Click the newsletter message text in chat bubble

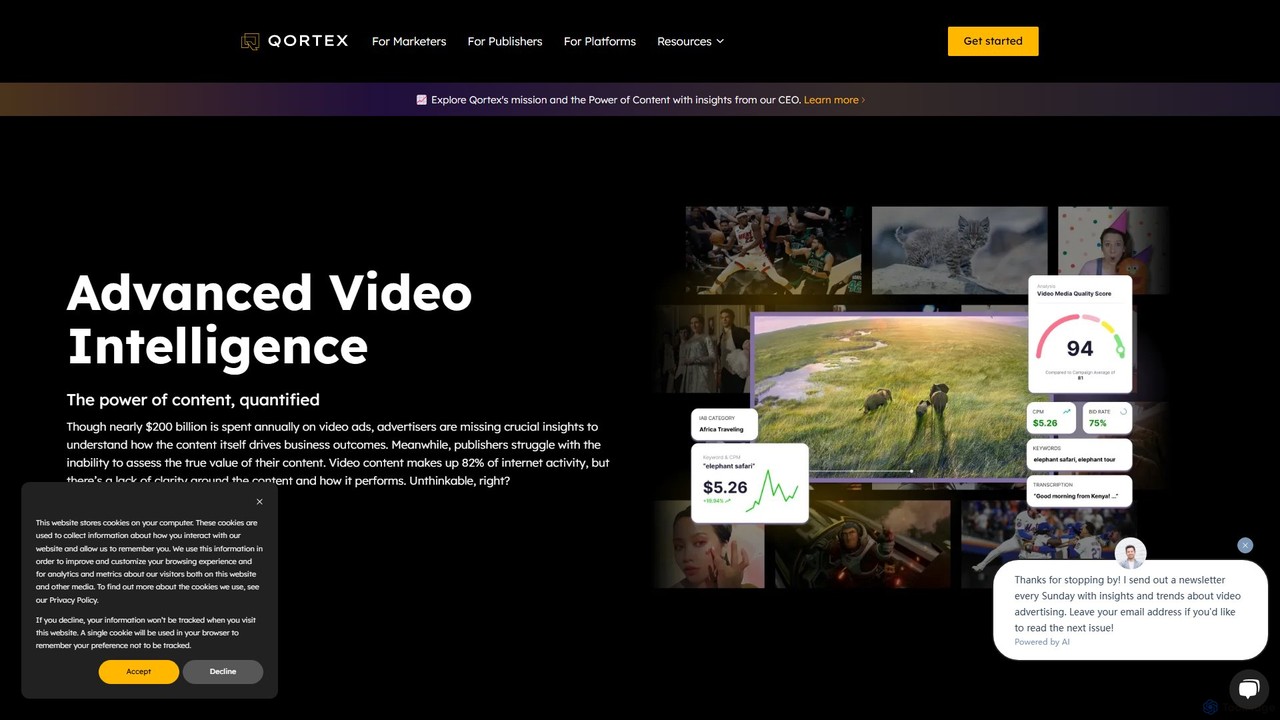pyautogui.click(x=1128, y=604)
